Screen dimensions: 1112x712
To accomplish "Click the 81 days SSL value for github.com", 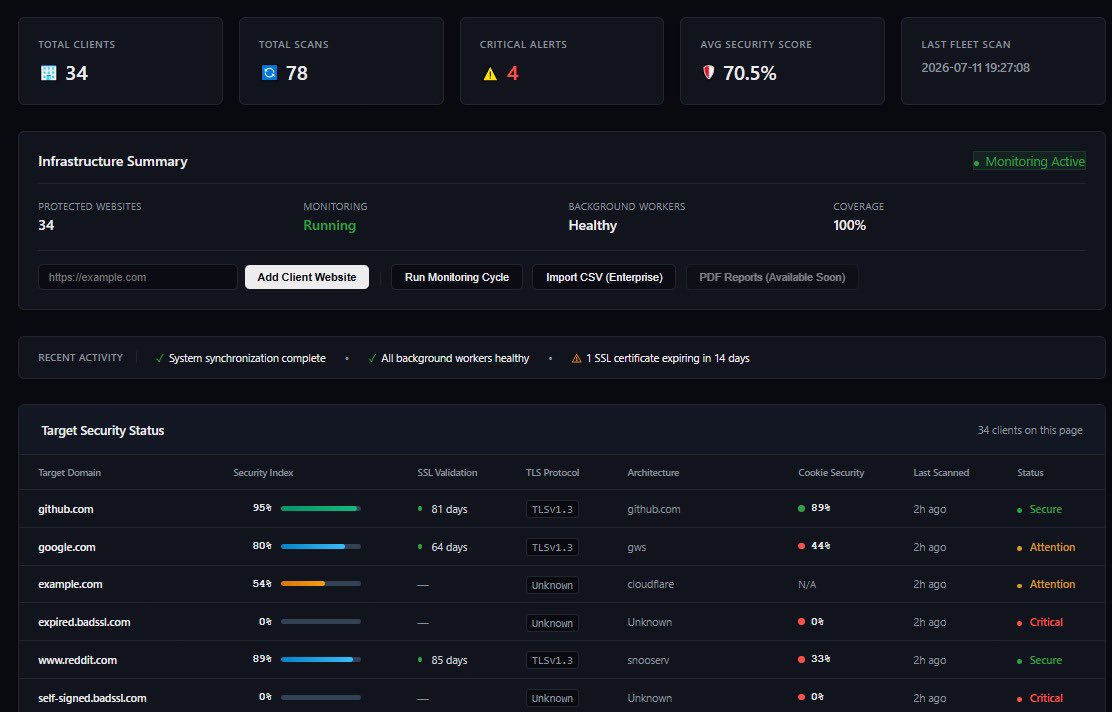I will point(449,509).
